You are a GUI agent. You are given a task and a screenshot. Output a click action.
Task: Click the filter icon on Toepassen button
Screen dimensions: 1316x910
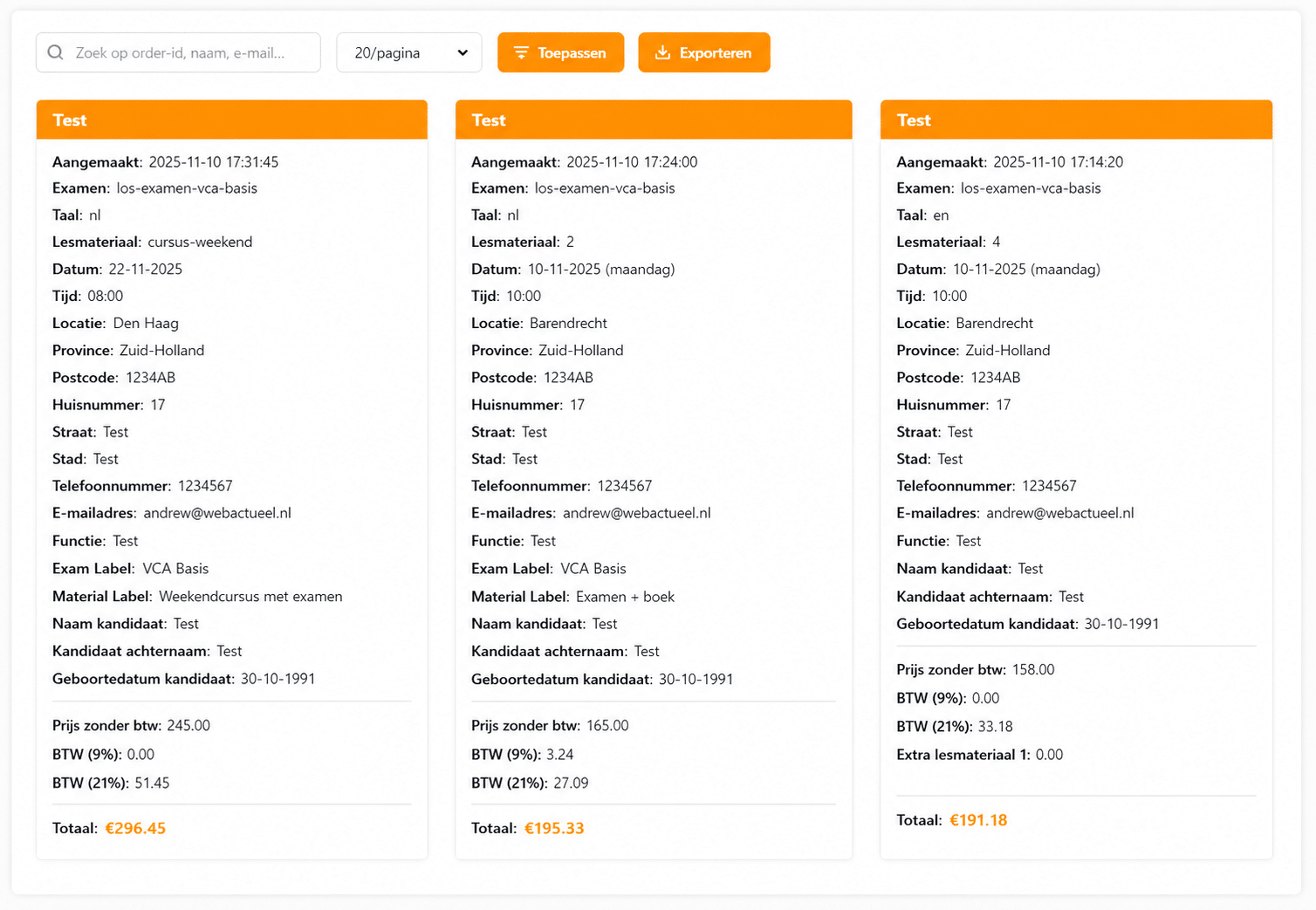point(521,52)
